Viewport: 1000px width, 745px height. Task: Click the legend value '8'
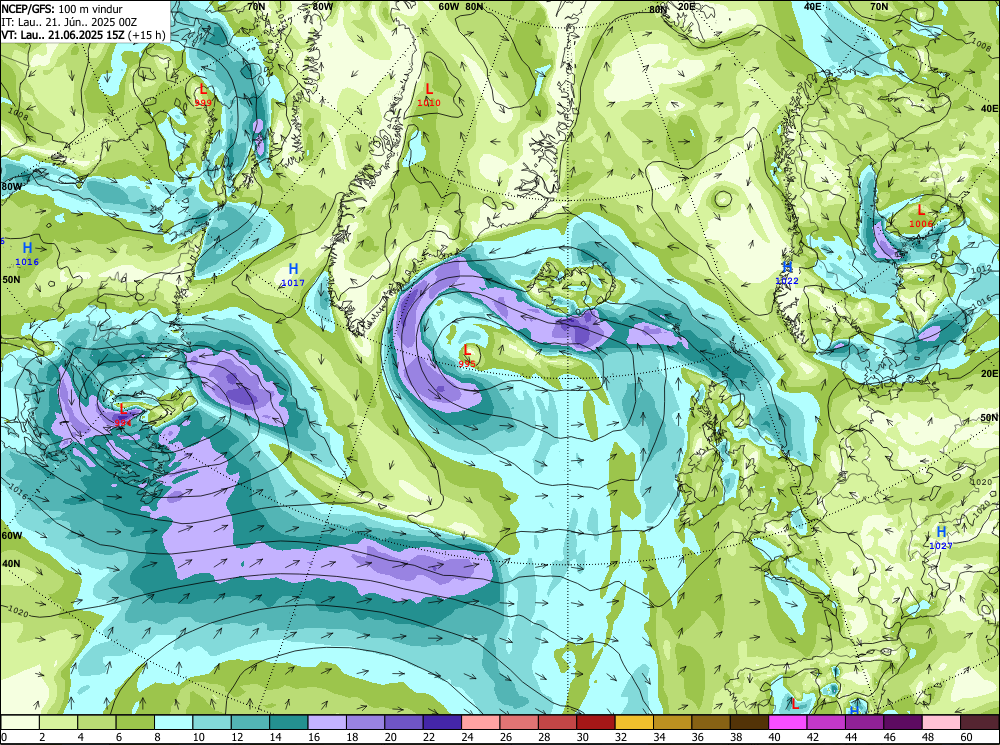pos(158,737)
